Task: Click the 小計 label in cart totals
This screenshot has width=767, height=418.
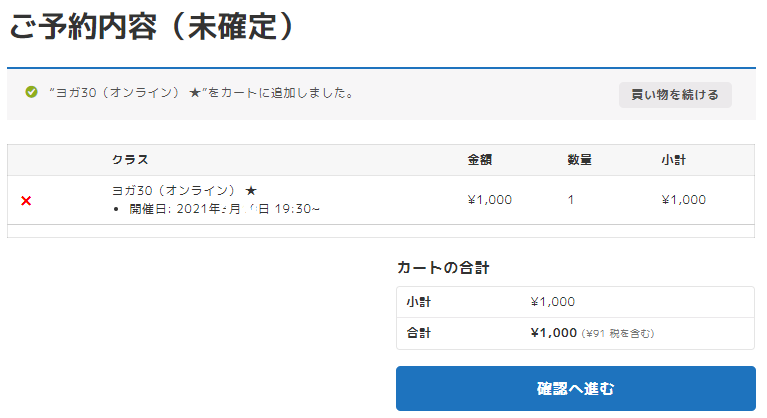Action: (x=418, y=302)
